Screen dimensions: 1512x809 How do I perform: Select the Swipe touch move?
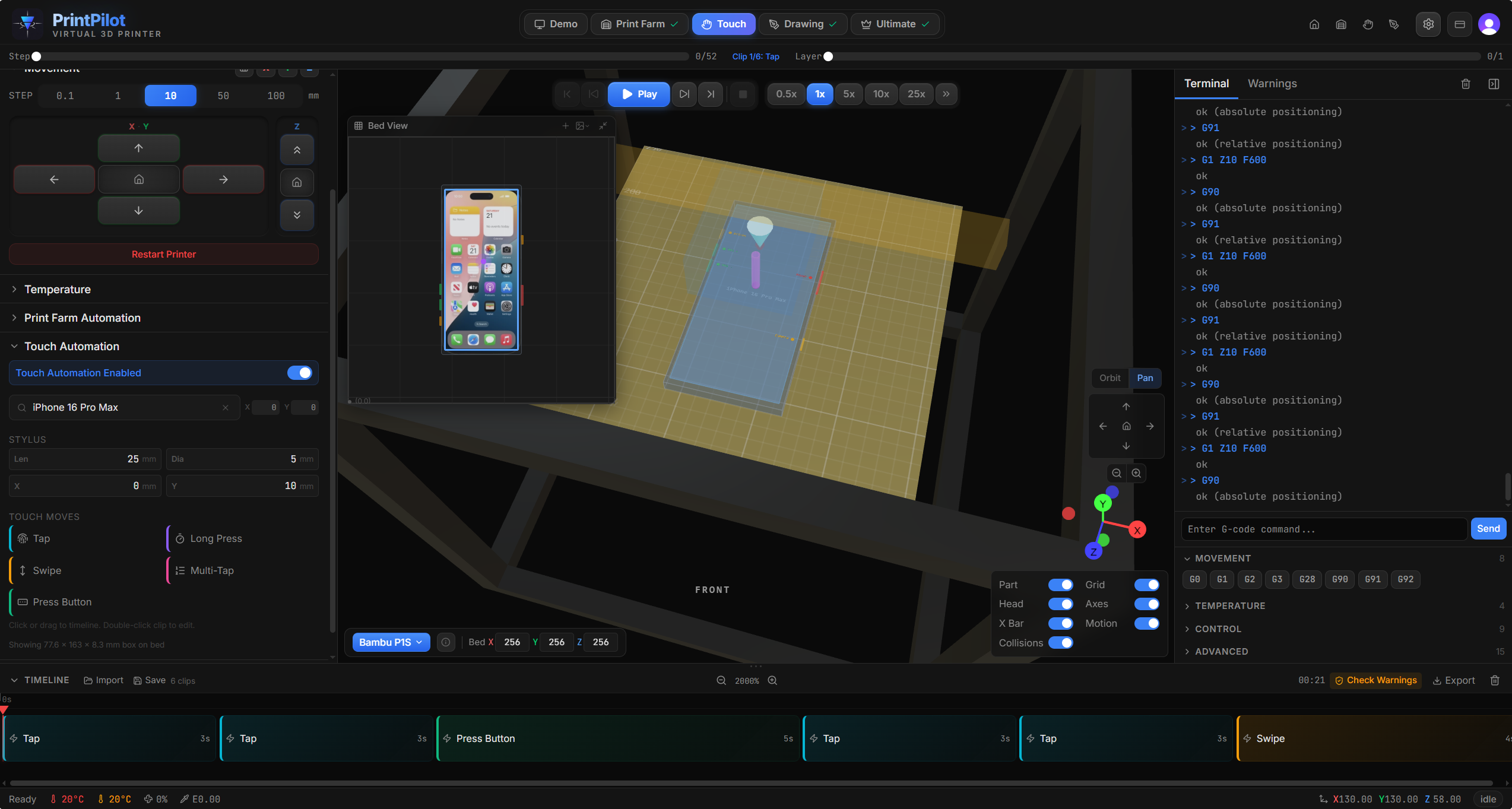tap(47, 570)
